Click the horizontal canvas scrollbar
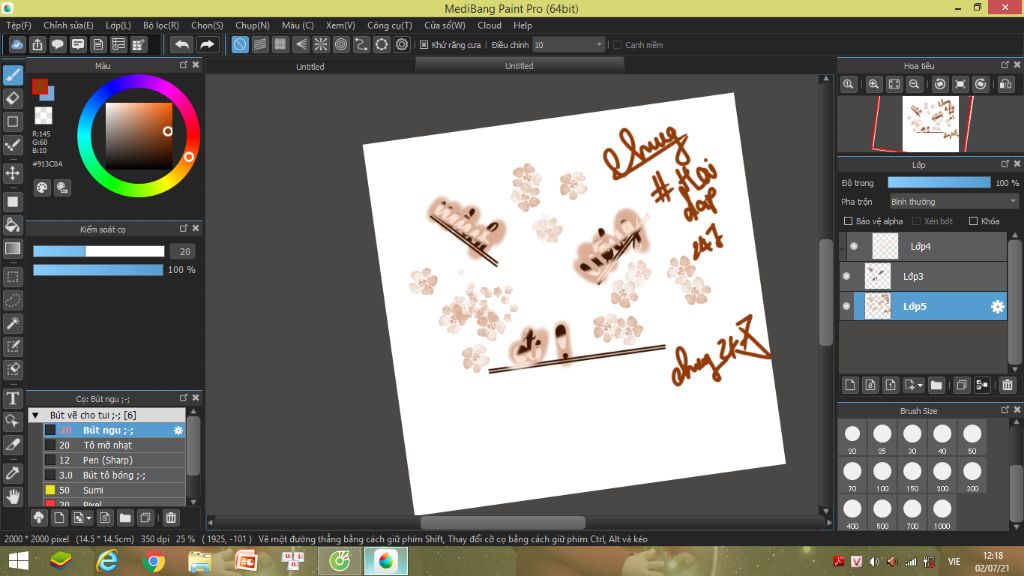Image resolution: width=1024 pixels, height=576 pixels. pos(503,522)
